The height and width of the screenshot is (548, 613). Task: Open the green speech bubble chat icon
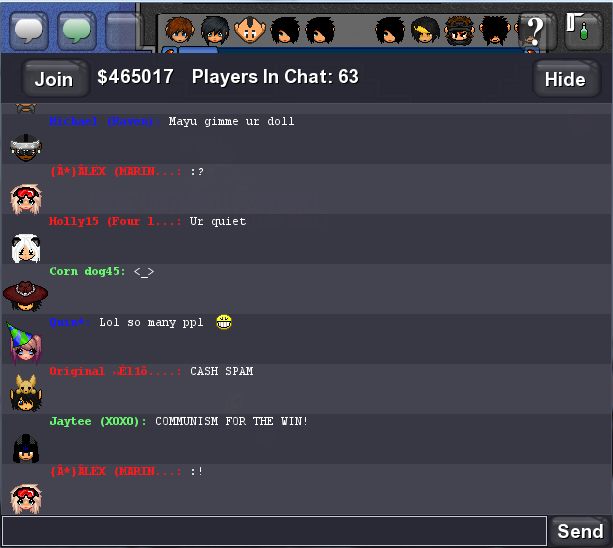tap(77, 31)
